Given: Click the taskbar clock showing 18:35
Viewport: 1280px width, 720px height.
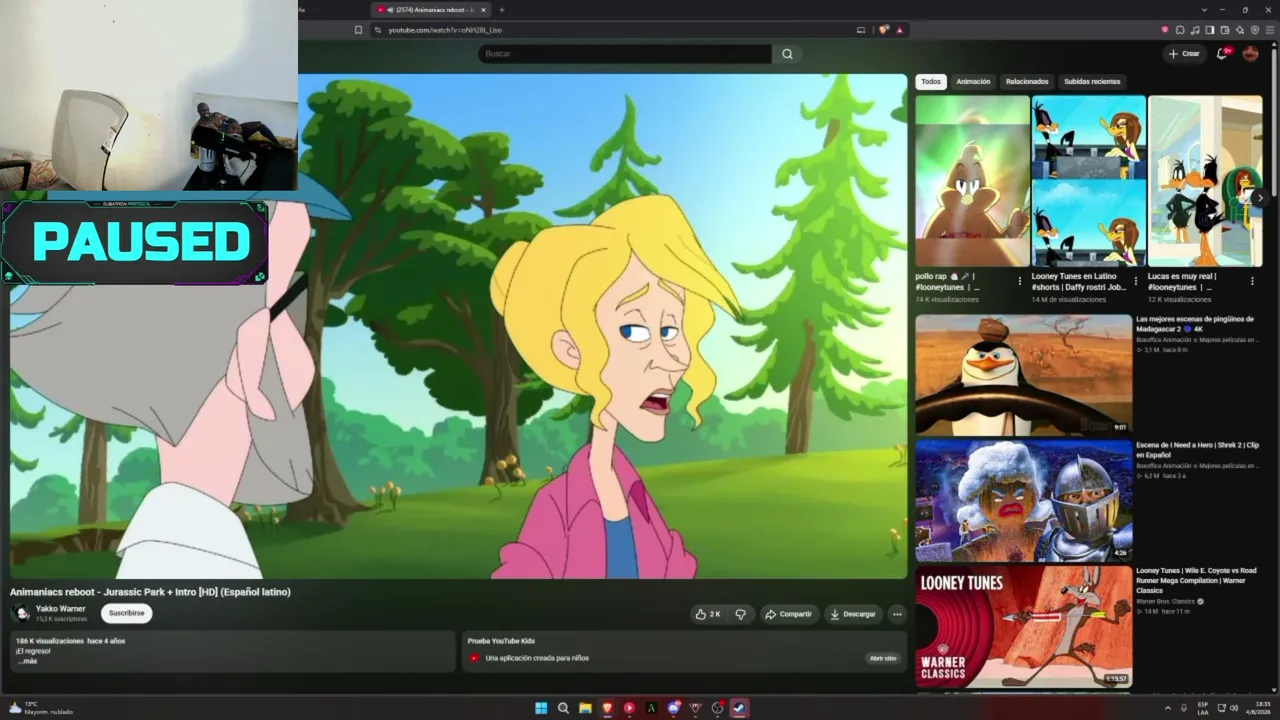Looking at the screenshot, I should [x=1257, y=708].
